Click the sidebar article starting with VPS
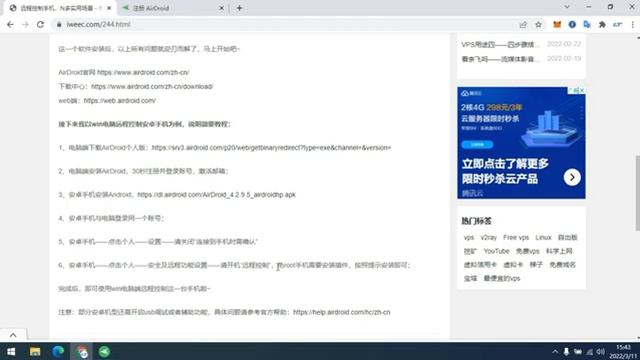Image resolution: width=640 pixels, height=360 pixels. click(500, 44)
